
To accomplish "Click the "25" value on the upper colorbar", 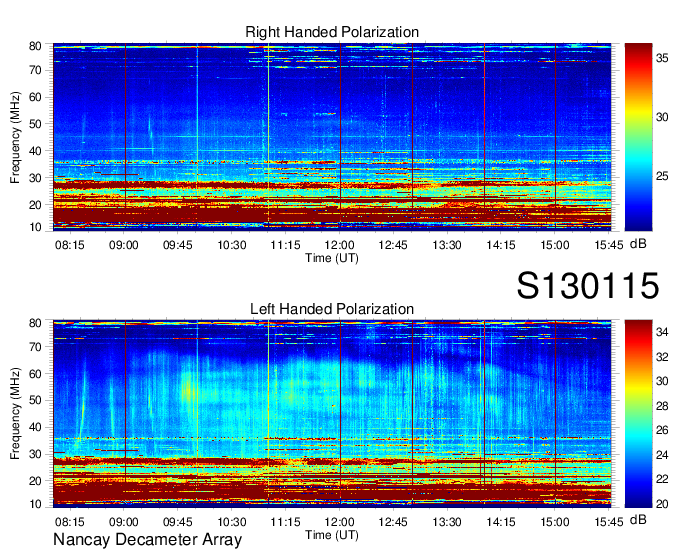I will click(662, 176).
